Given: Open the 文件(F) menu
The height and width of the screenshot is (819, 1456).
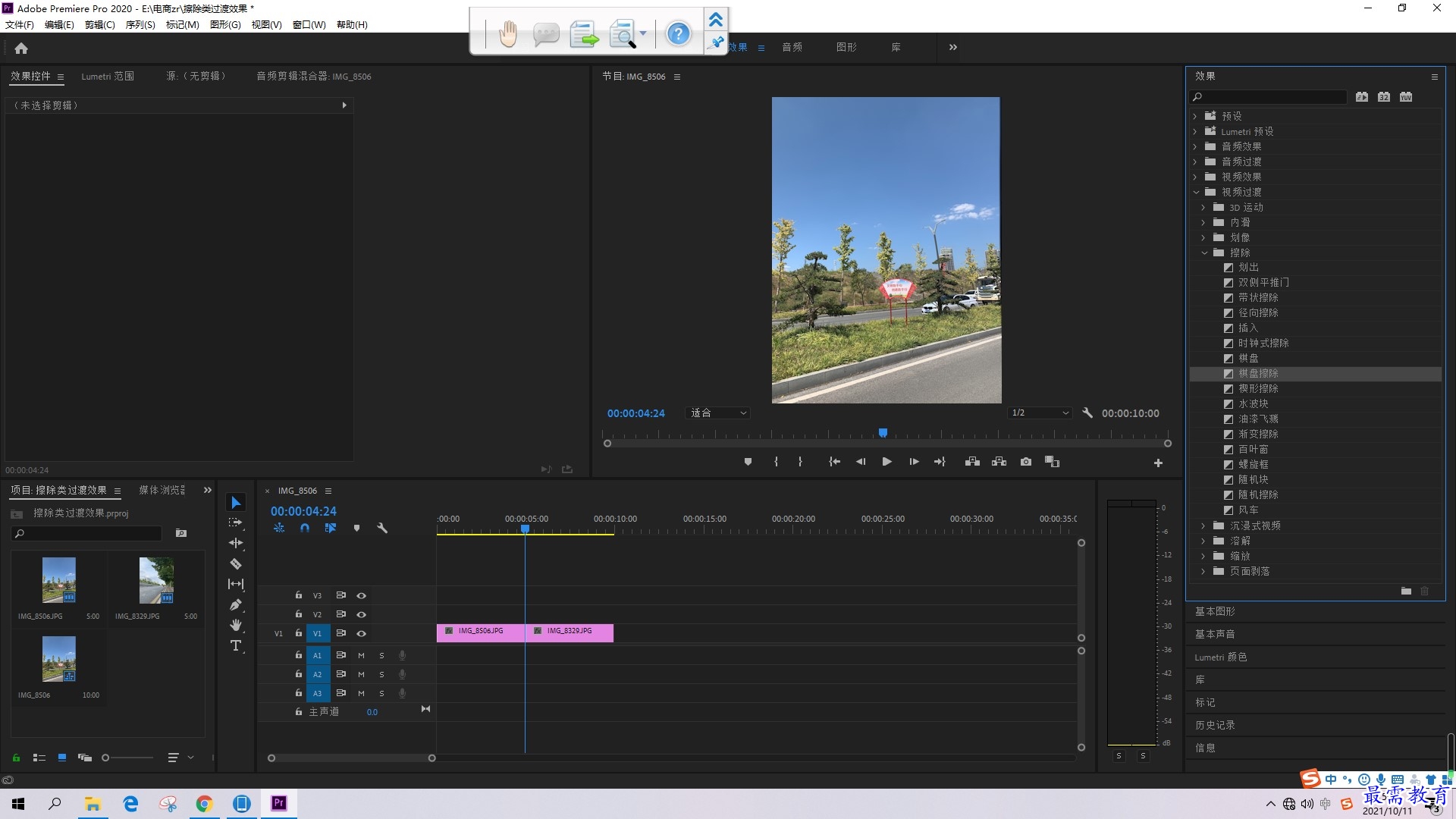Looking at the screenshot, I should click(20, 25).
